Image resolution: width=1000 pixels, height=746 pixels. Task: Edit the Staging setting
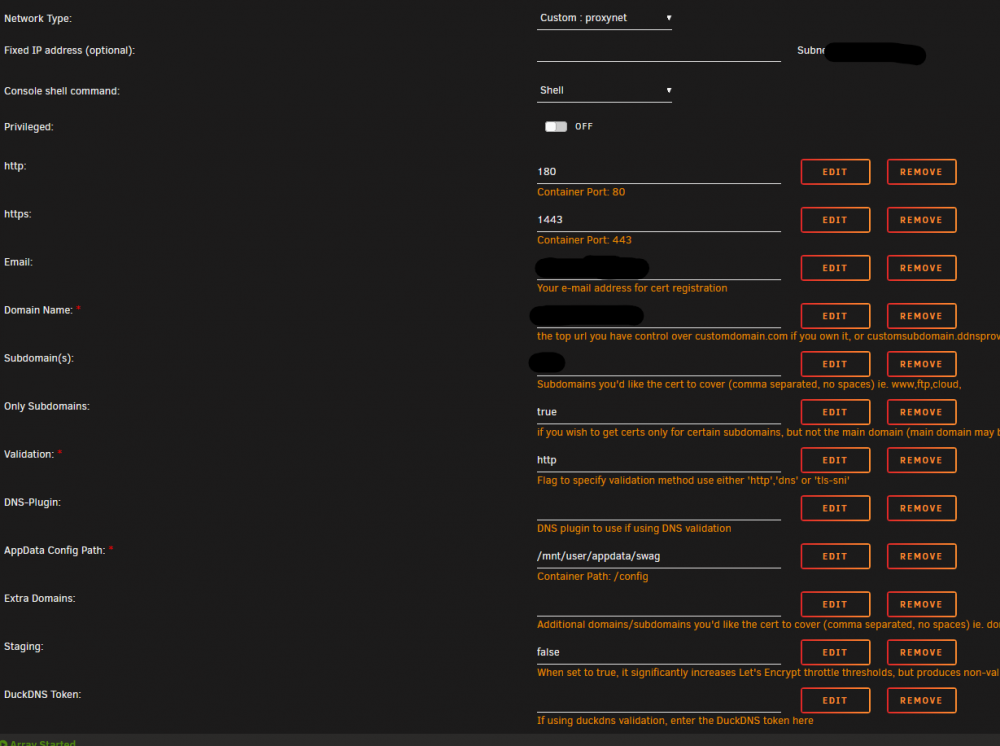point(835,652)
